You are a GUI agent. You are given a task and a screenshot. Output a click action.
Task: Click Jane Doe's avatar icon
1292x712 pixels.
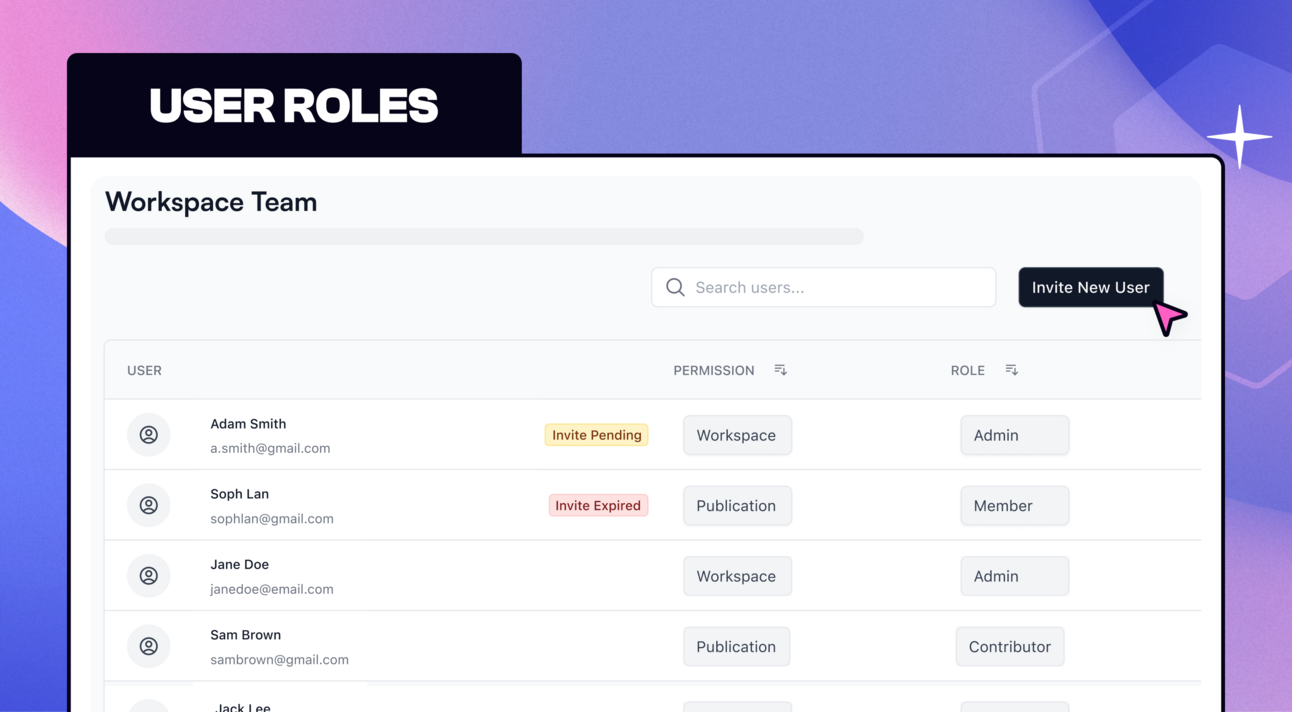[x=148, y=576]
